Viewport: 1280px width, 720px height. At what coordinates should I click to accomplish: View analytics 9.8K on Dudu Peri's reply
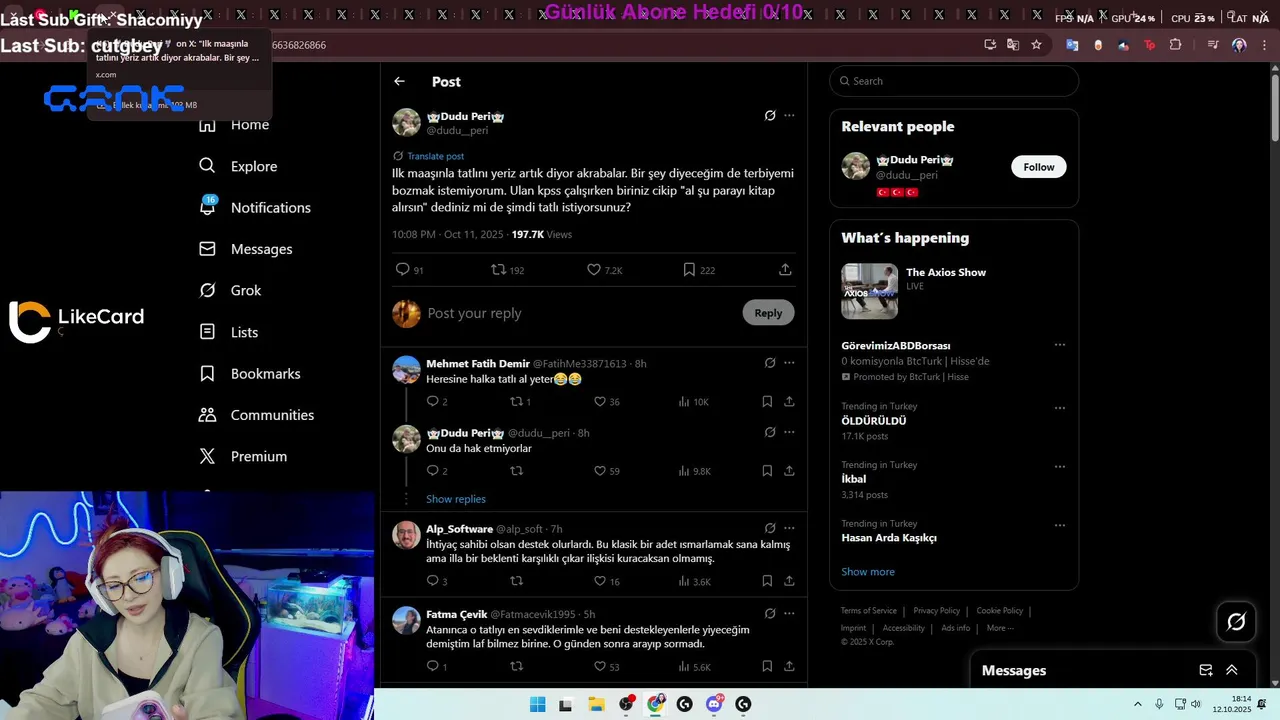point(693,470)
